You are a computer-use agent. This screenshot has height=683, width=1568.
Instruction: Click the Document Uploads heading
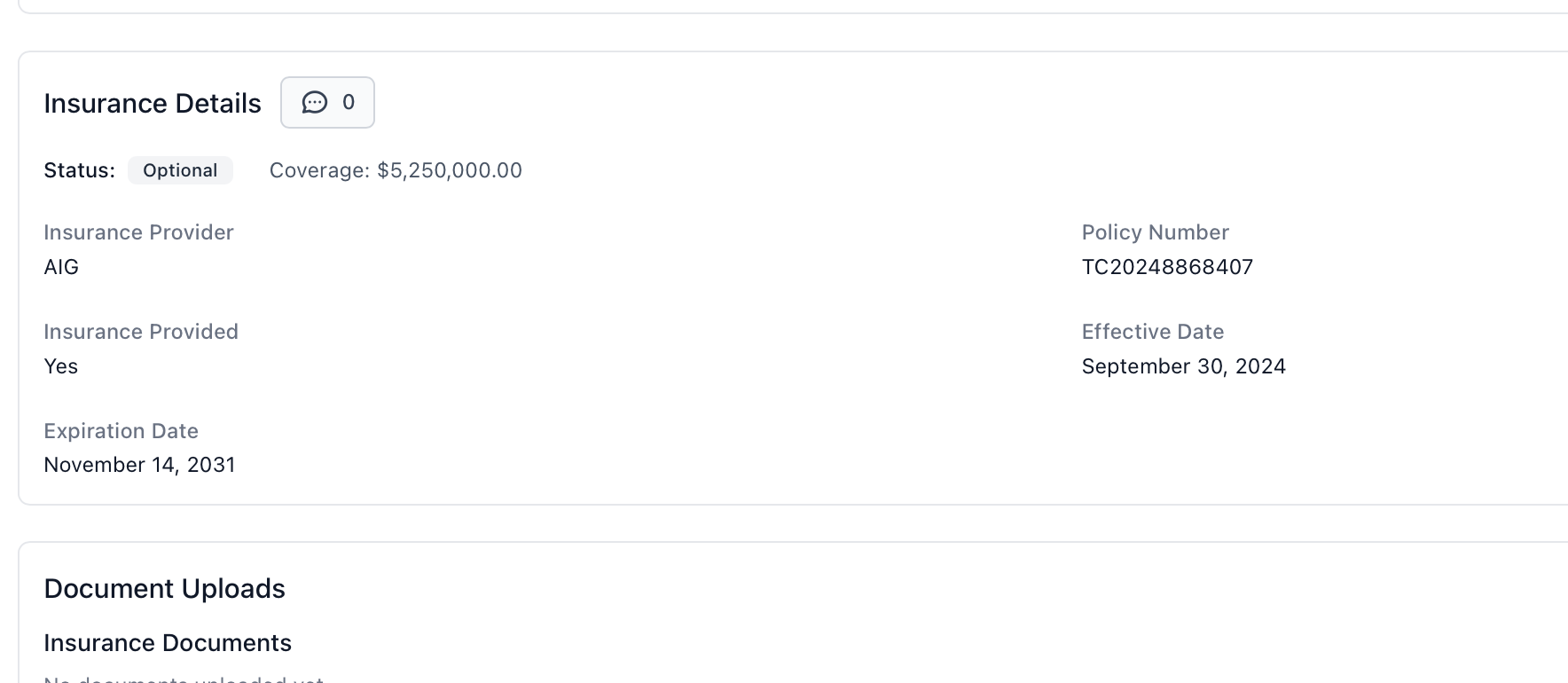click(164, 589)
